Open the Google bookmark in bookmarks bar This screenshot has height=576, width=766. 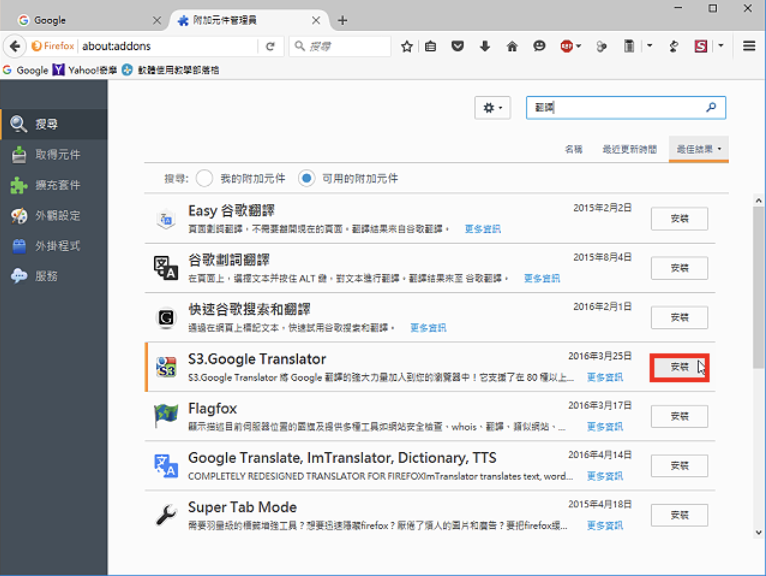click(x=25, y=70)
